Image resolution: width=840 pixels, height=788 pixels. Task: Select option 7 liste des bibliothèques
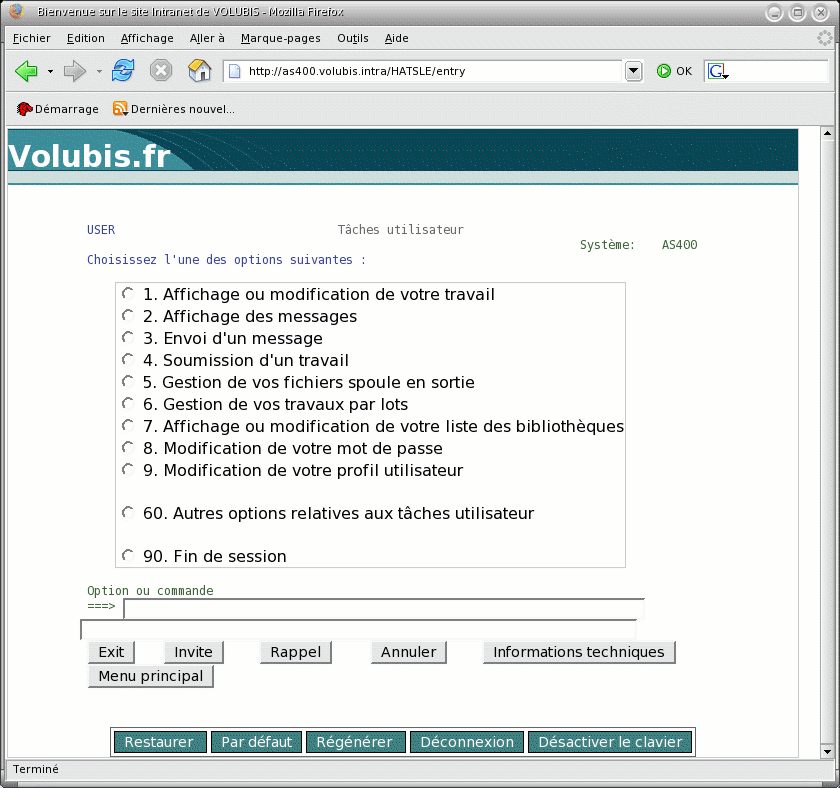click(x=128, y=425)
